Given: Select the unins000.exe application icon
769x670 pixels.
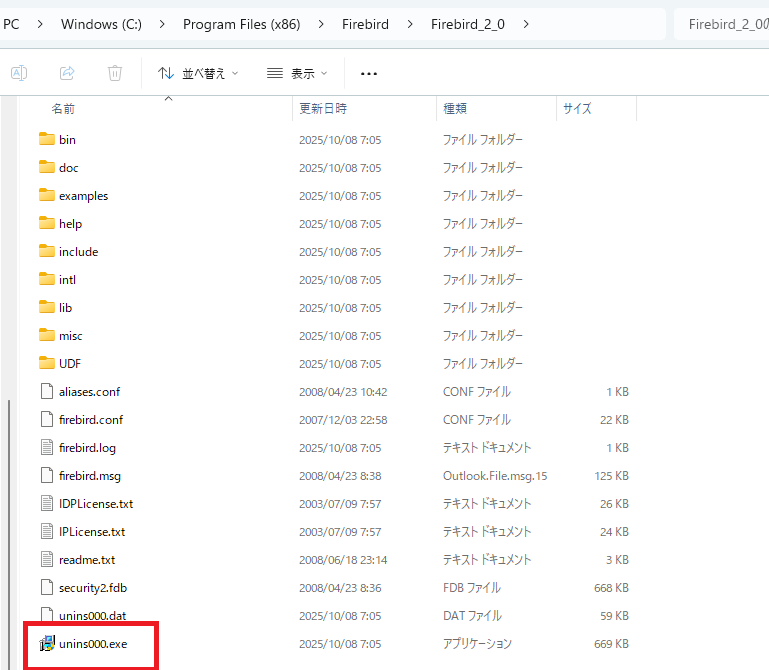Looking at the screenshot, I should tap(46, 643).
